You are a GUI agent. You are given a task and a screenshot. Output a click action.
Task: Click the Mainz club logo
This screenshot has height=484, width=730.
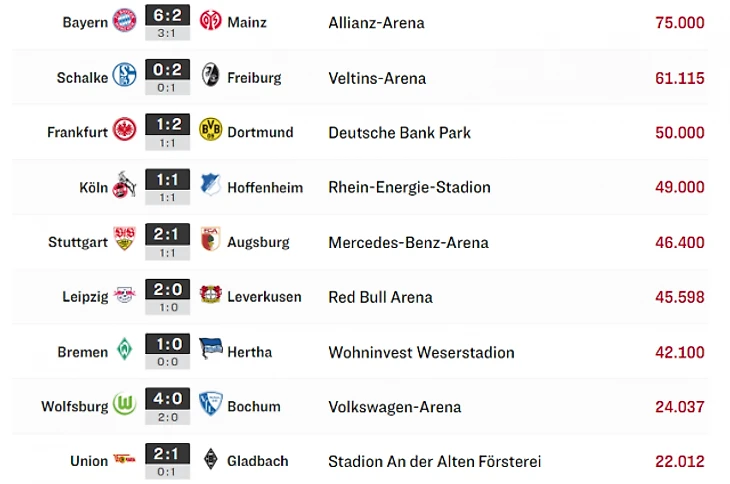[x=210, y=21]
